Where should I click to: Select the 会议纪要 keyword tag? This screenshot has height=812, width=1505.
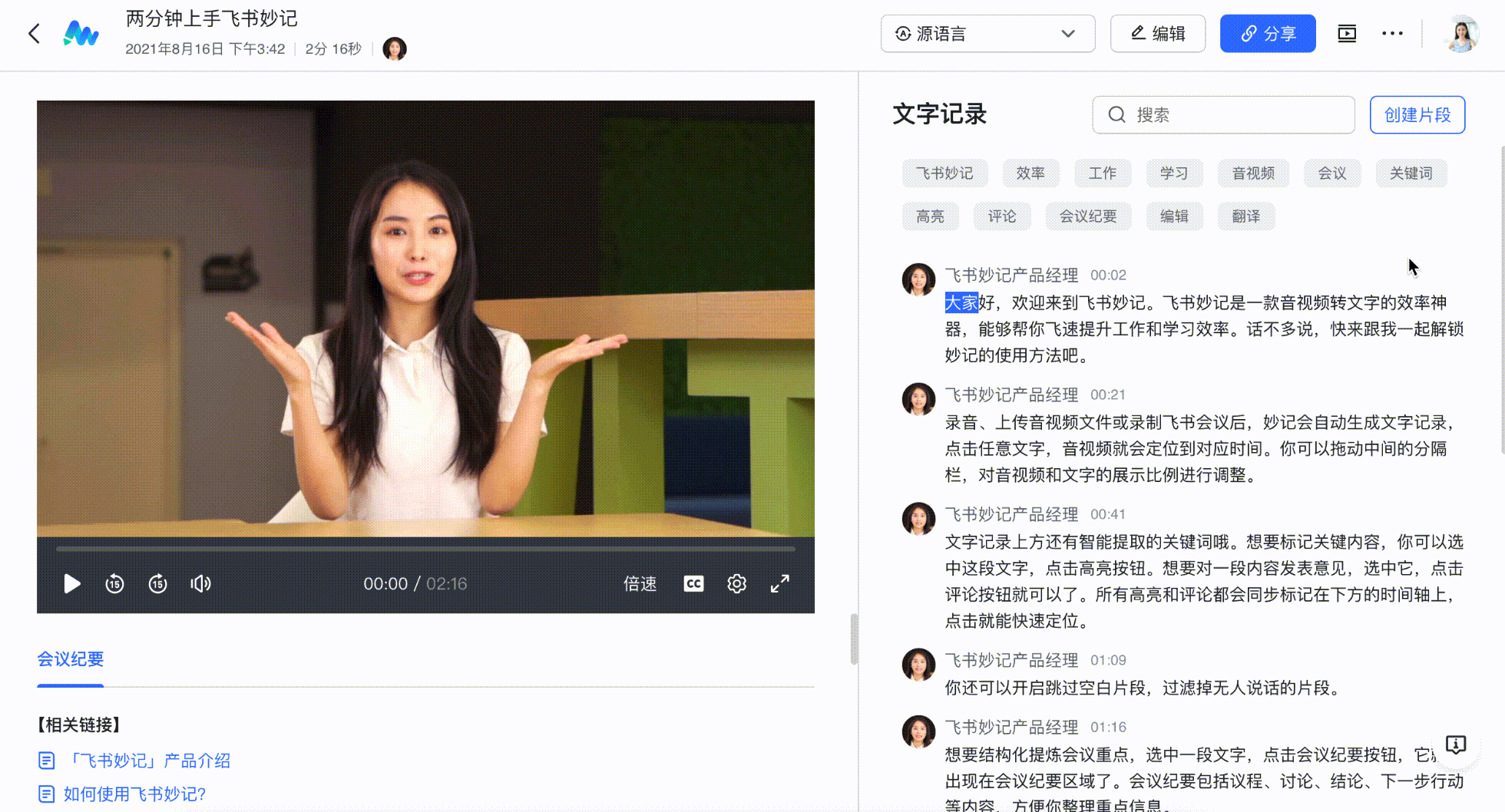[x=1088, y=216]
